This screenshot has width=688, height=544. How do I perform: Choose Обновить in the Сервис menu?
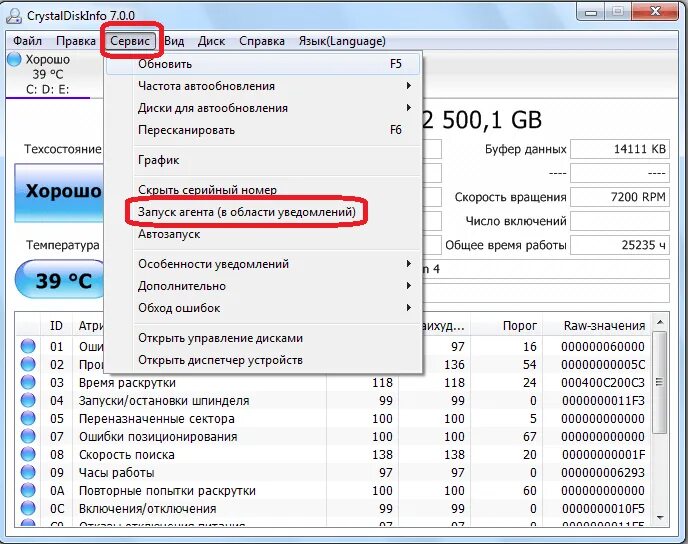(x=263, y=64)
